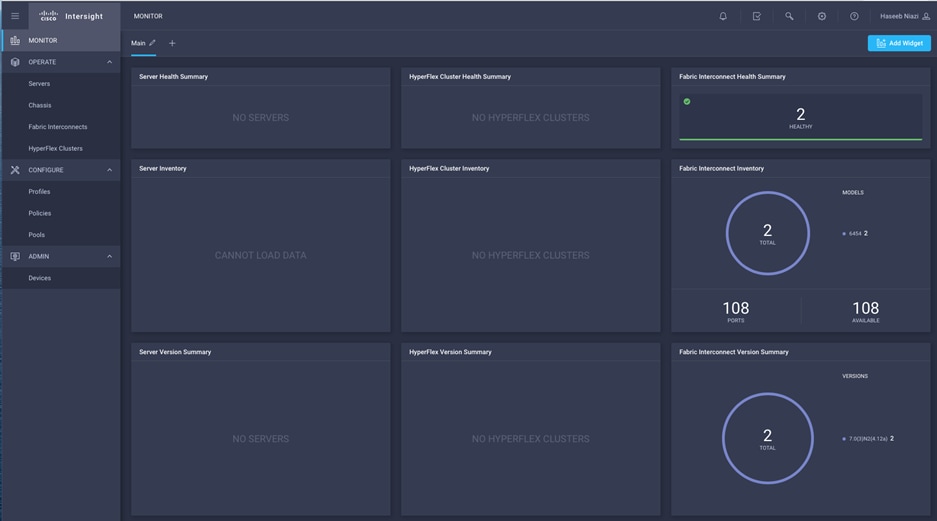Click the Add Widget button

[899, 43]
